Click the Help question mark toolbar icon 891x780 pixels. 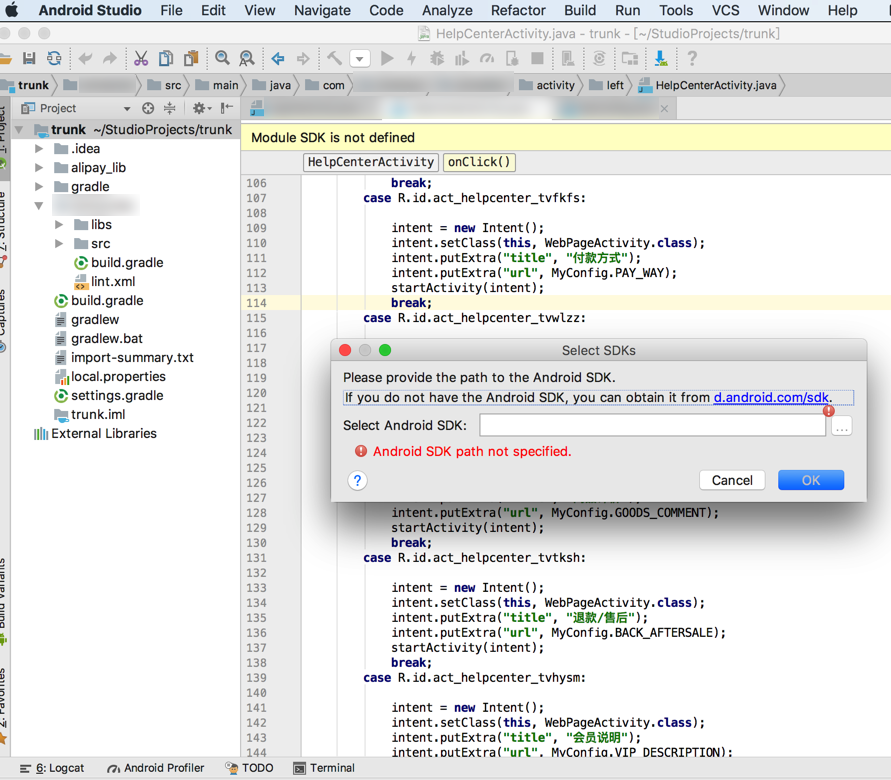[x=692, y=59]
